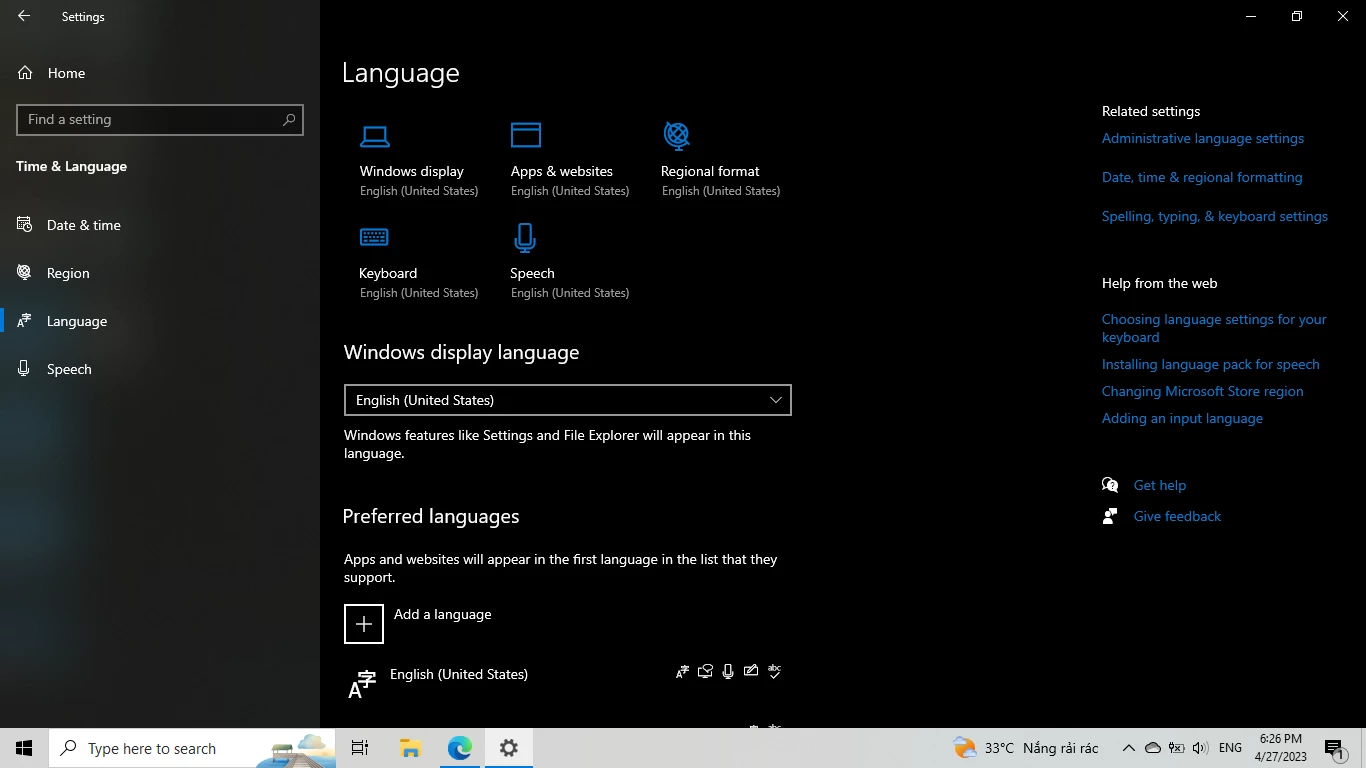This screenshot has width=1366, height=768.
Task: Click the ENG input language indicator
Action: click(1230, 748)
